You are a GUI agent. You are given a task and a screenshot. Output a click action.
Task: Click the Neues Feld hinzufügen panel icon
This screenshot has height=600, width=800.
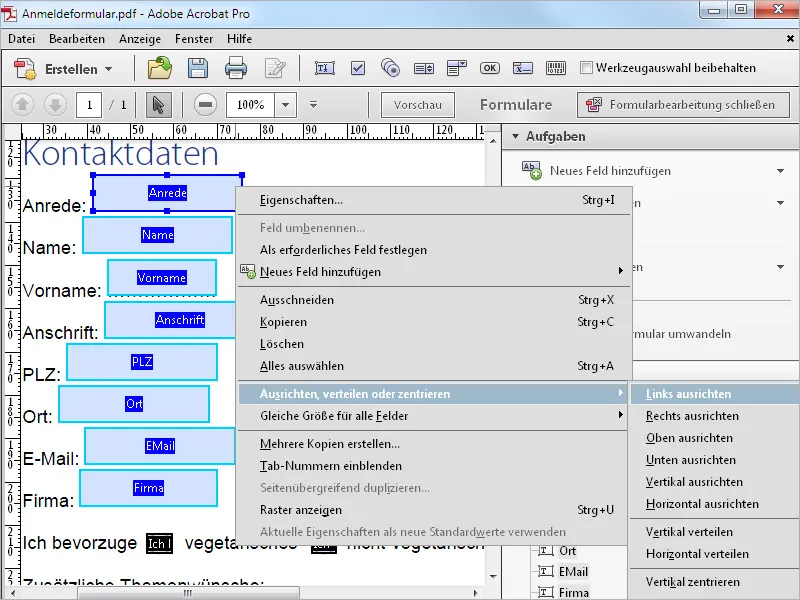click(531, 170)
